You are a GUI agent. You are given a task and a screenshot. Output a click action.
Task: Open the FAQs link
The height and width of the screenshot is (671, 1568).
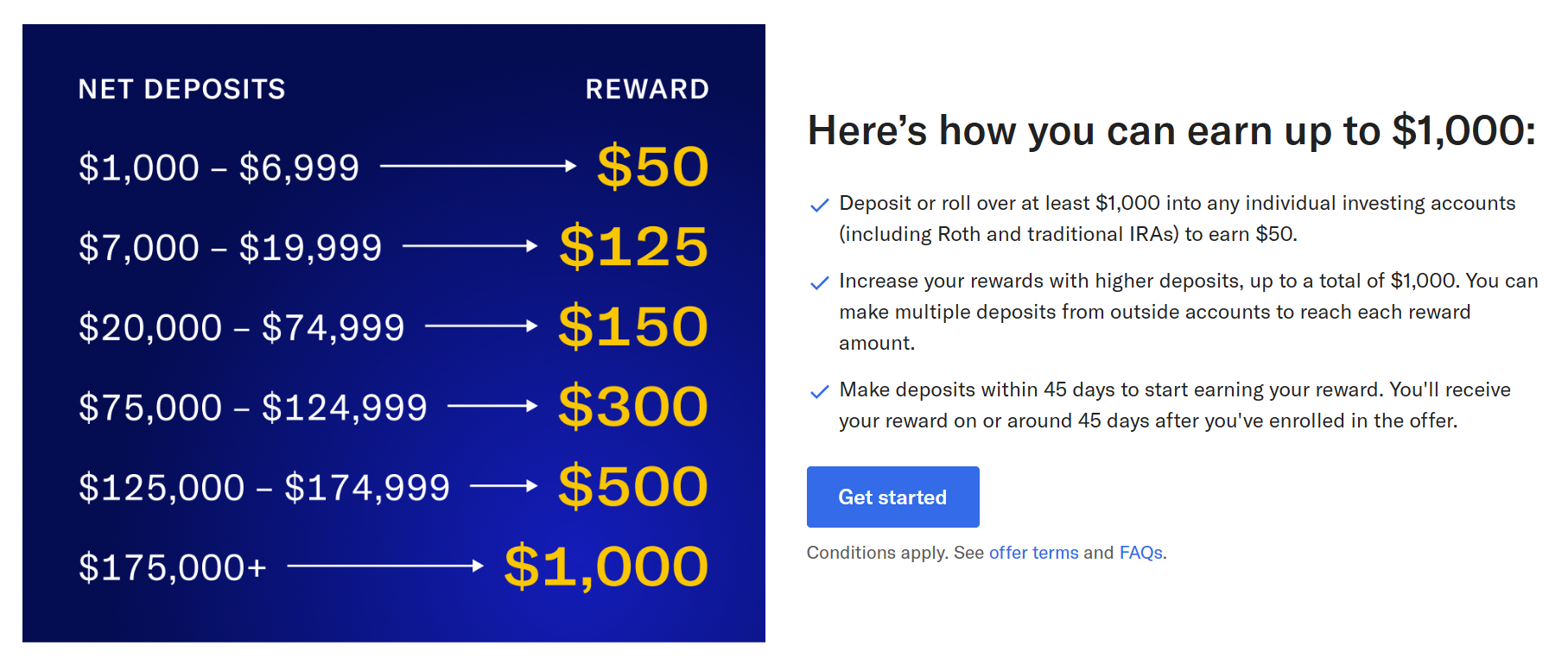point(1141,553)
